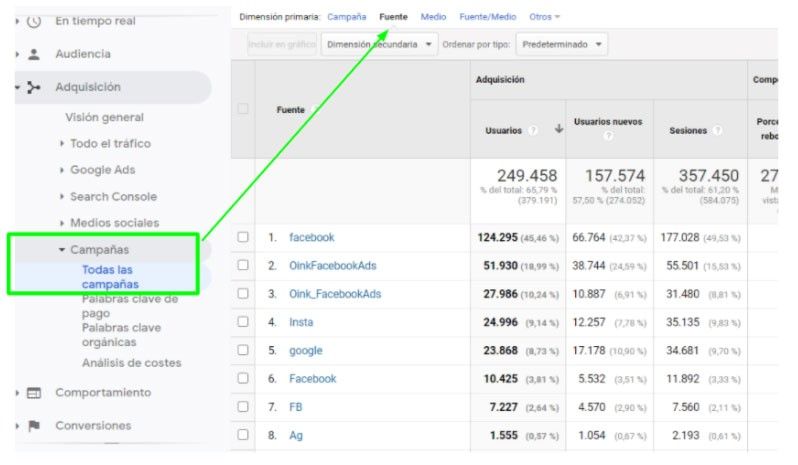798x465 pixels.
Task: Collapse the Adquisición section arrow
Action: pos(17,88)
